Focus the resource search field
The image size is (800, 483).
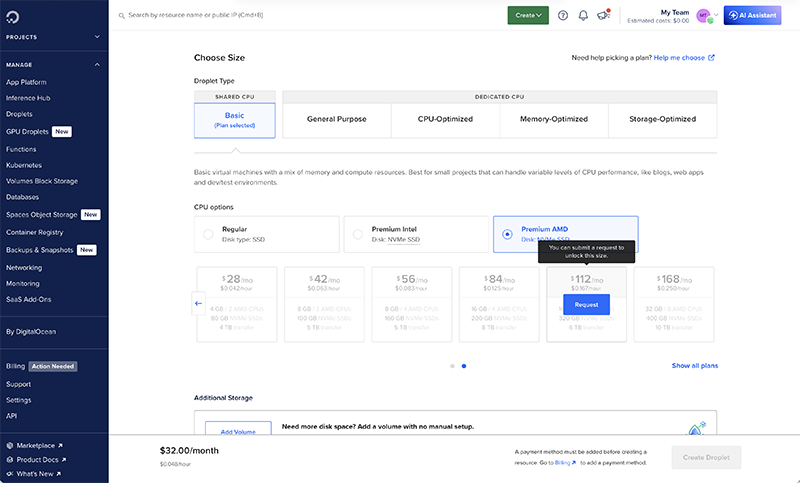300,16
